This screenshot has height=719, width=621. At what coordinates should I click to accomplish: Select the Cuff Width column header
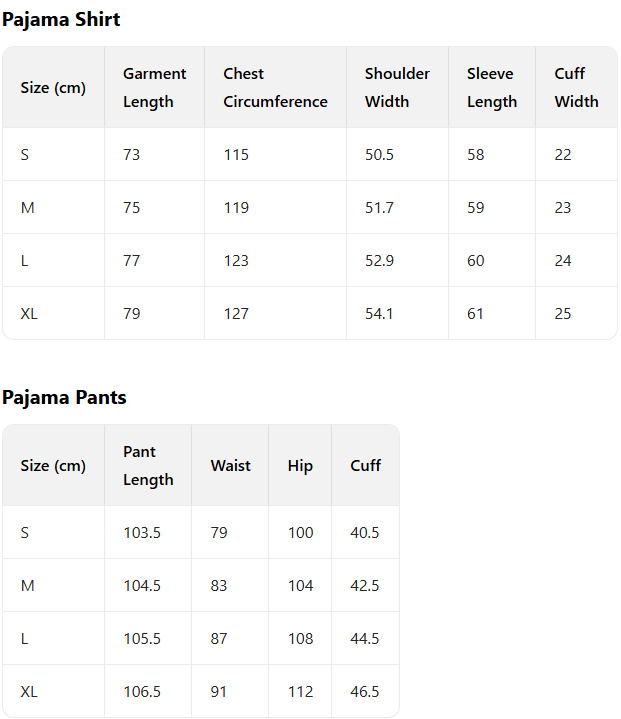(576, 87)
